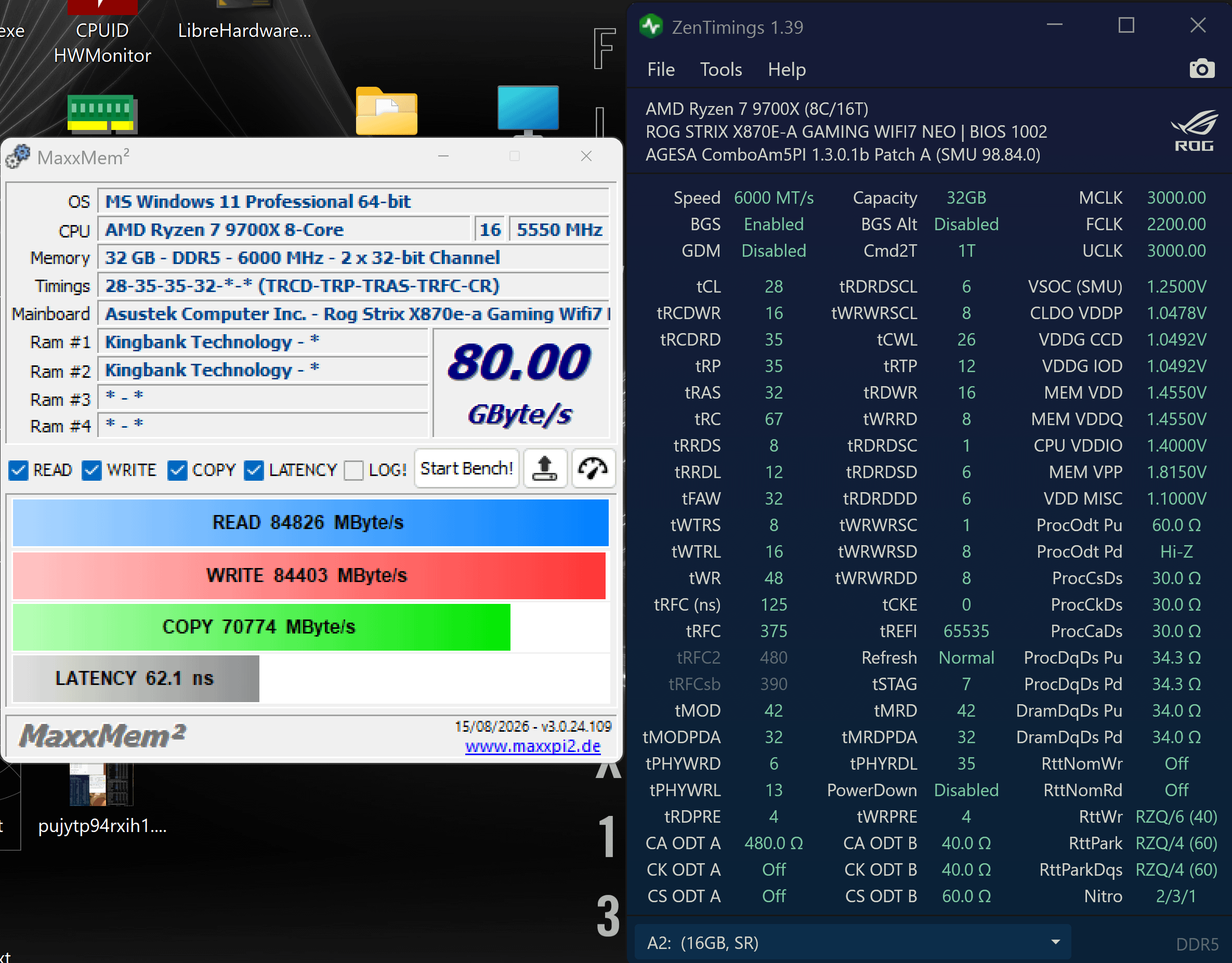Click the upload results icon in MaxxMem
This screenshot has height=963, width=1232.
(545, 469)
